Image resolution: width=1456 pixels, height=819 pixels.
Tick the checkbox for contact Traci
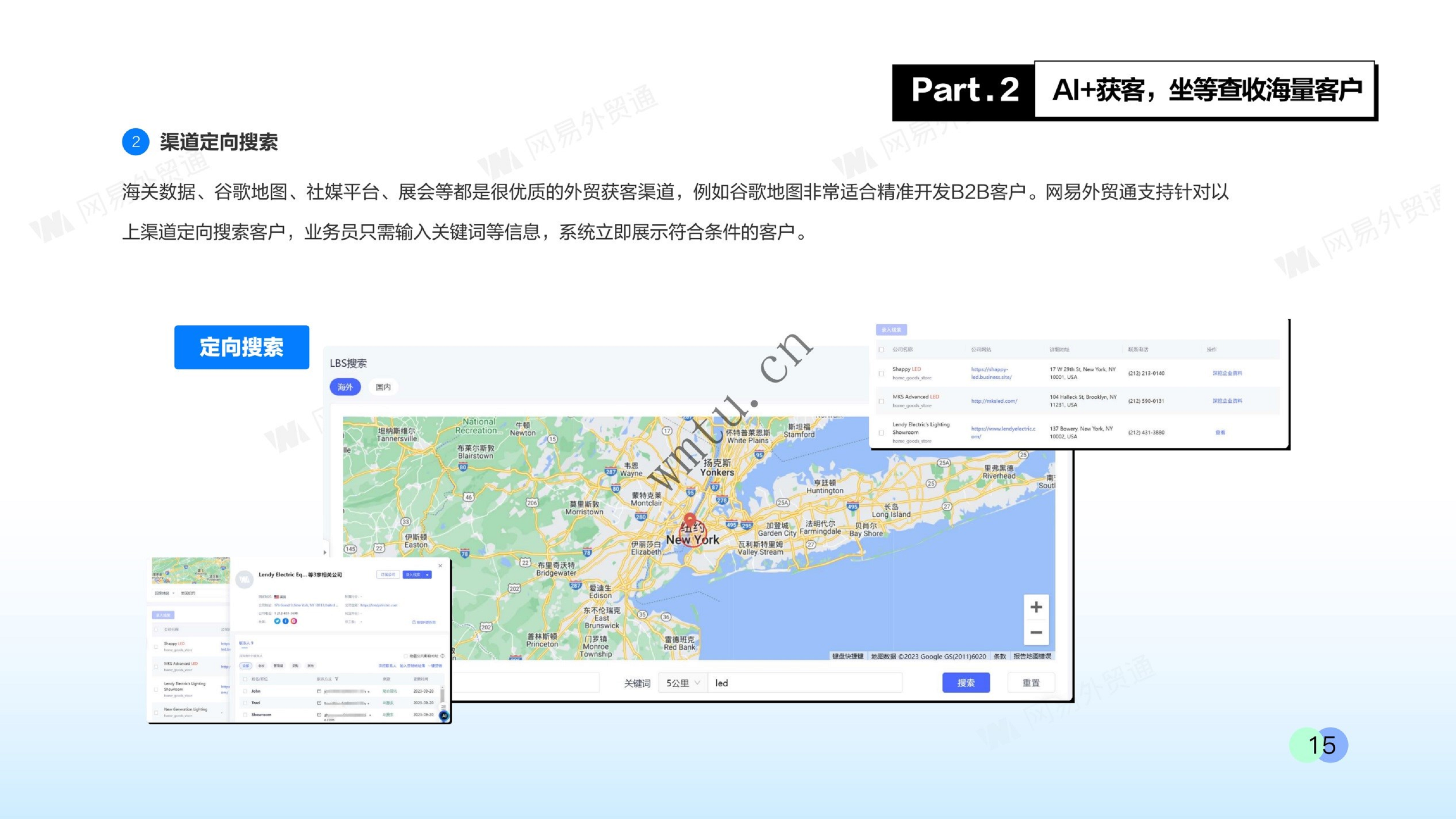[245, 703]
